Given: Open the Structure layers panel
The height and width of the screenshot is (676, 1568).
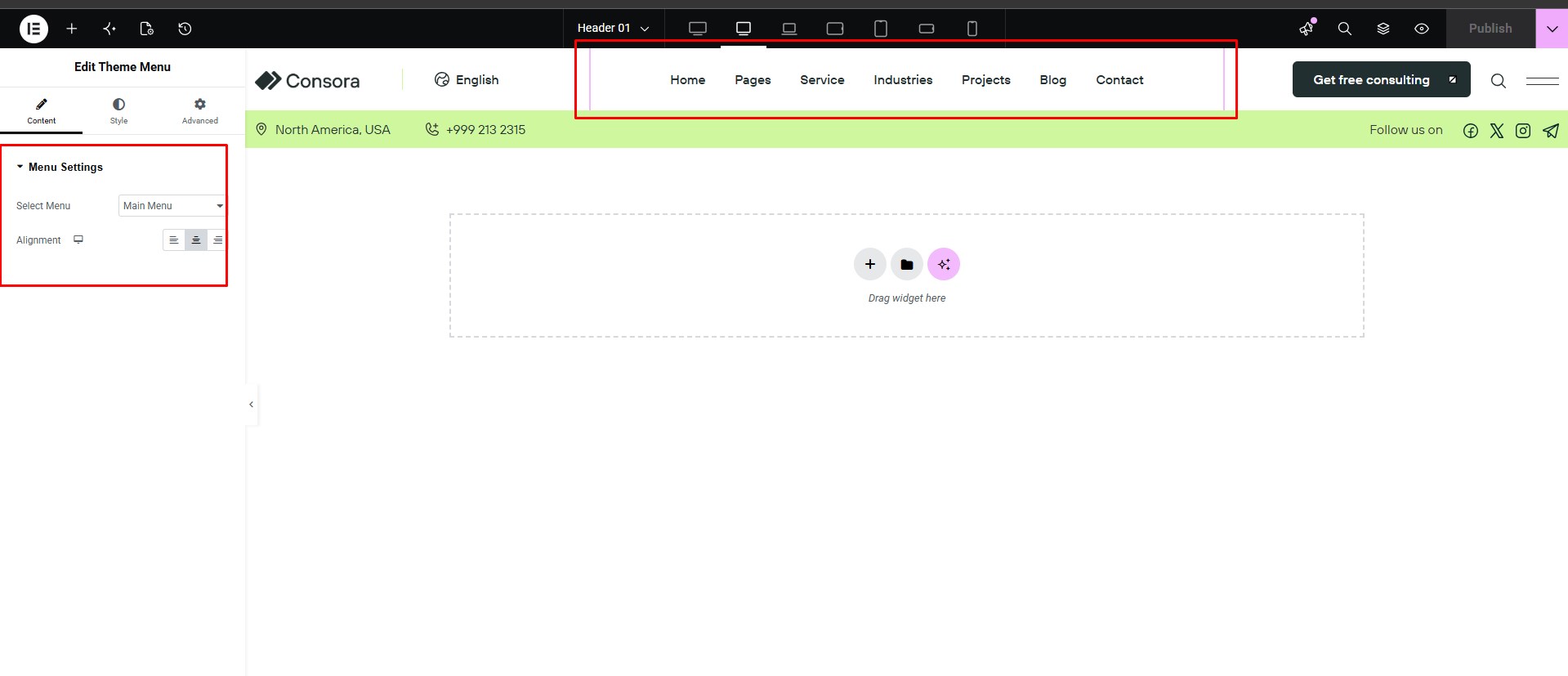Looking at the screenshot, I should (x=1383, y=29).
